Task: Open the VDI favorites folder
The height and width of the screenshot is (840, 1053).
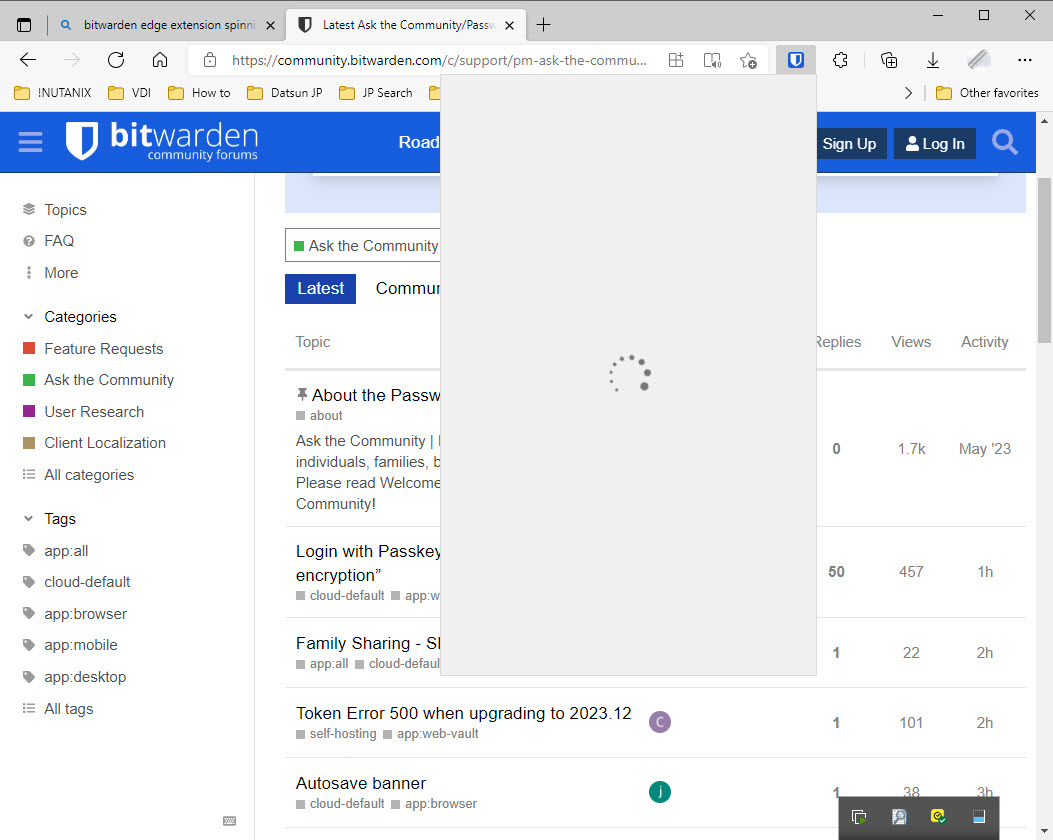Action: click(x=130, y=93)
